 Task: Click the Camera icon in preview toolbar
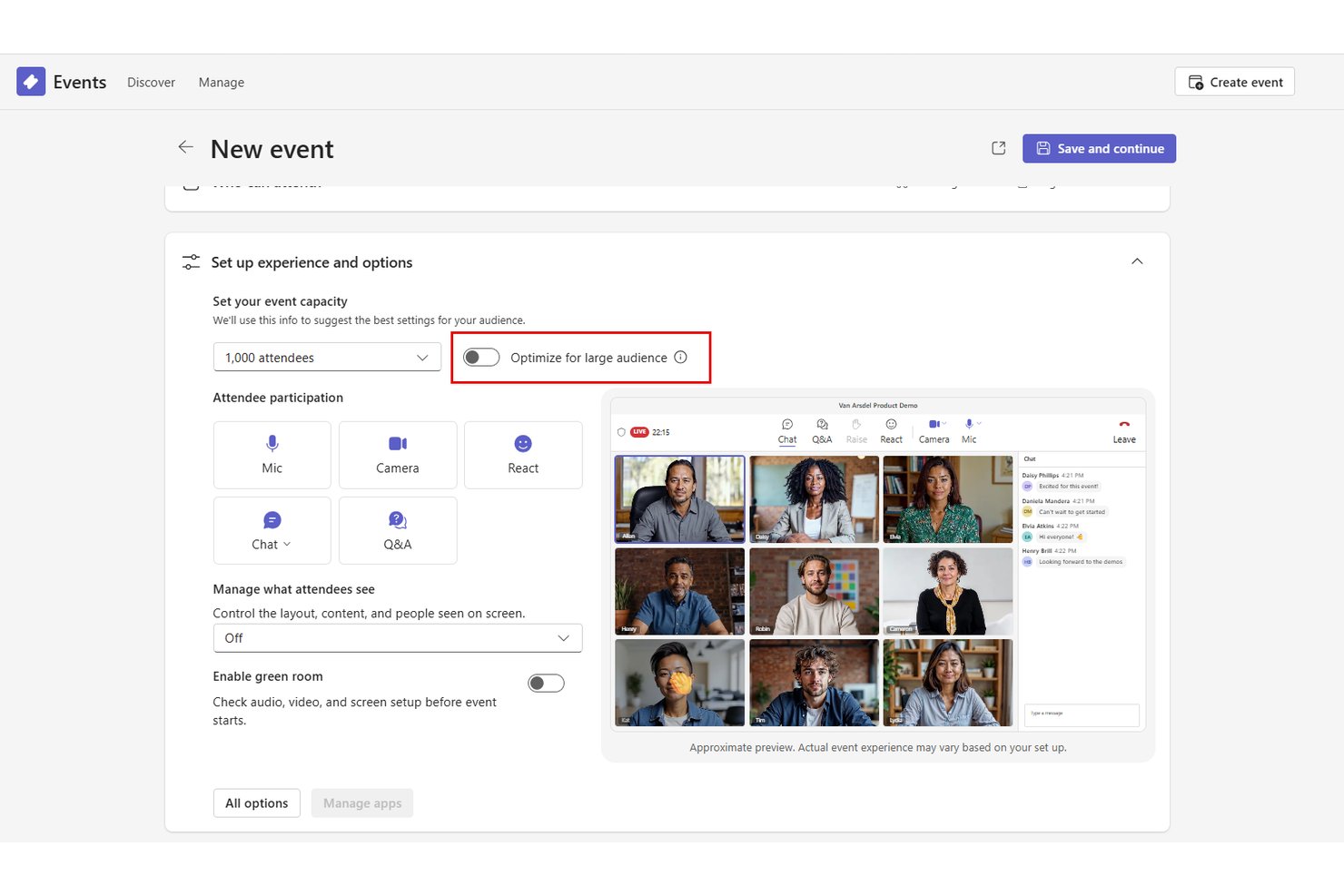tap(934, 424)
